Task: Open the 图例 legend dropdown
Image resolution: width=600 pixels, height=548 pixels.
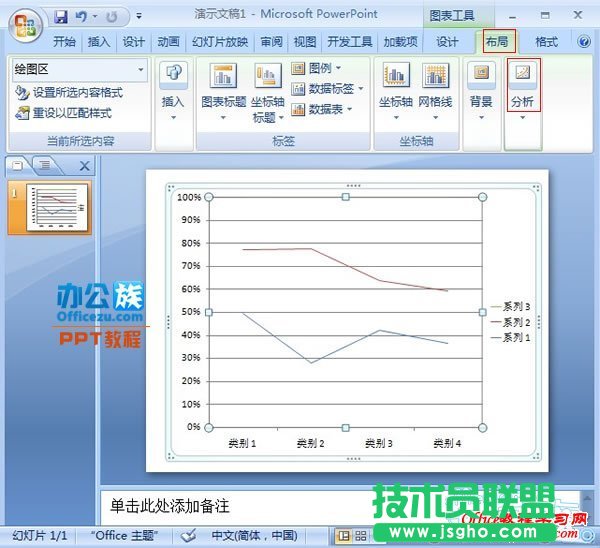Action: (x=316, y=68)
